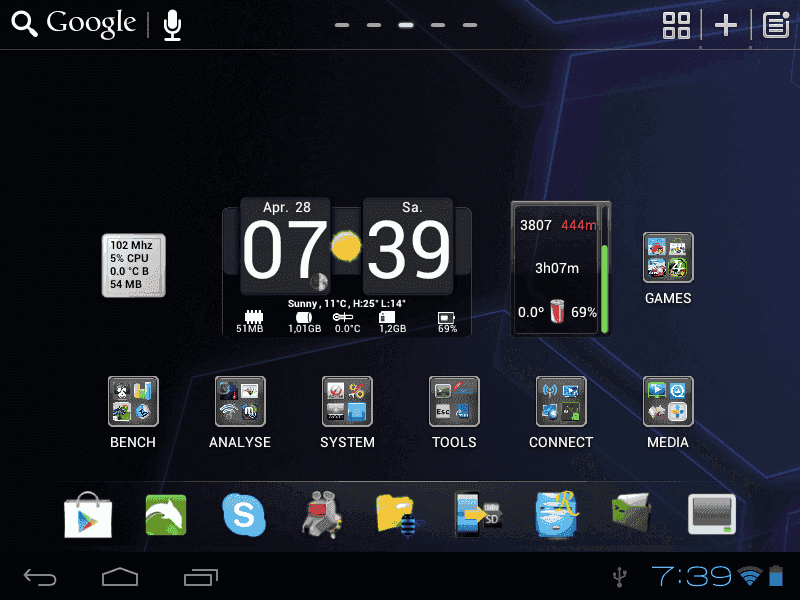Launch the Dolphin browser from the dock
This screenshot has width=800, height=600.
coord(166,515)
